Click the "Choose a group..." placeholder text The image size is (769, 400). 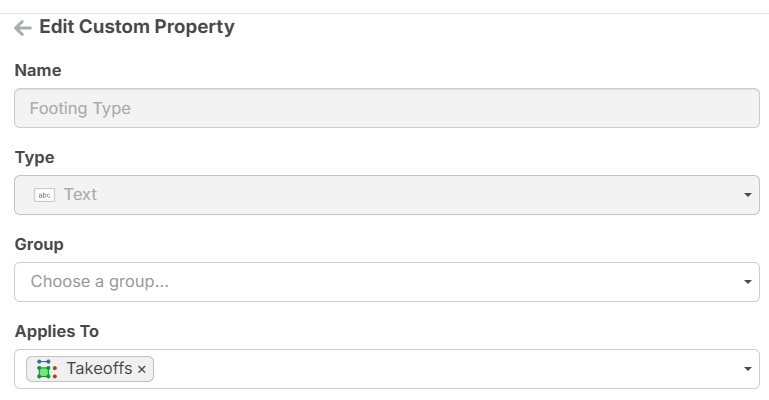99,282
